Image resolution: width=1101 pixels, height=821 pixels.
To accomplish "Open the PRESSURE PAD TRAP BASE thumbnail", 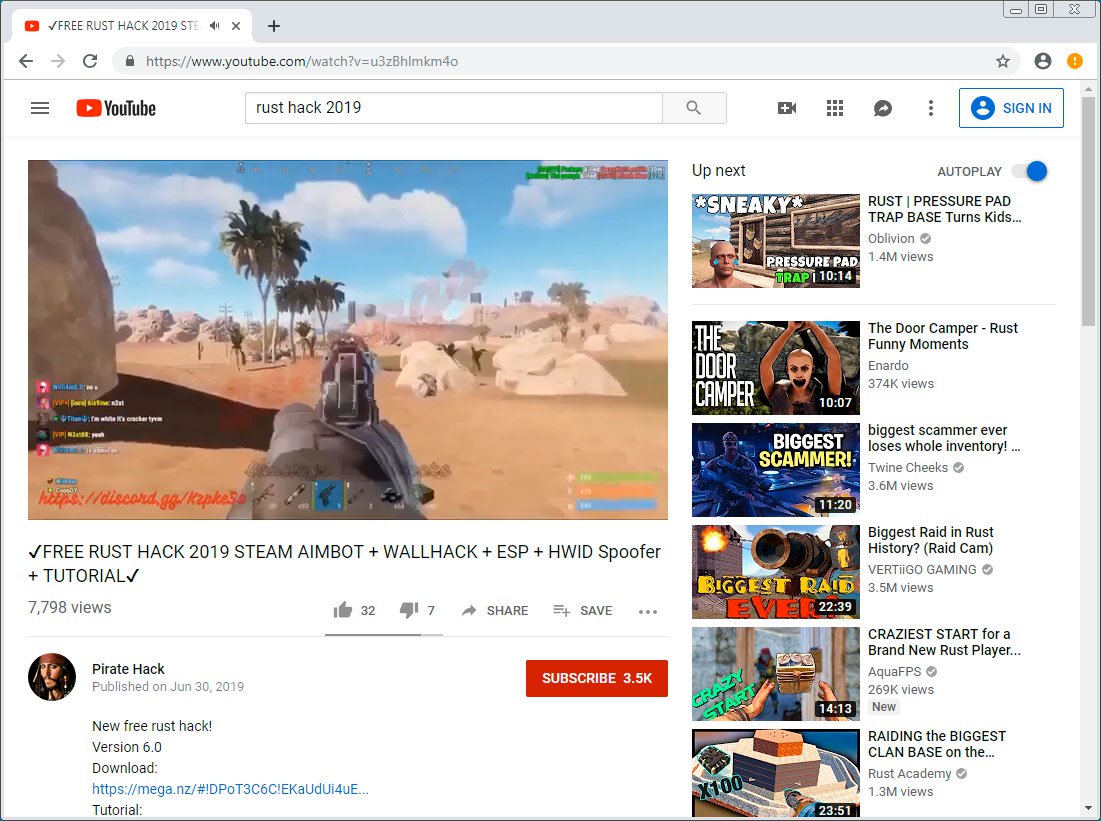I will 775,241.
